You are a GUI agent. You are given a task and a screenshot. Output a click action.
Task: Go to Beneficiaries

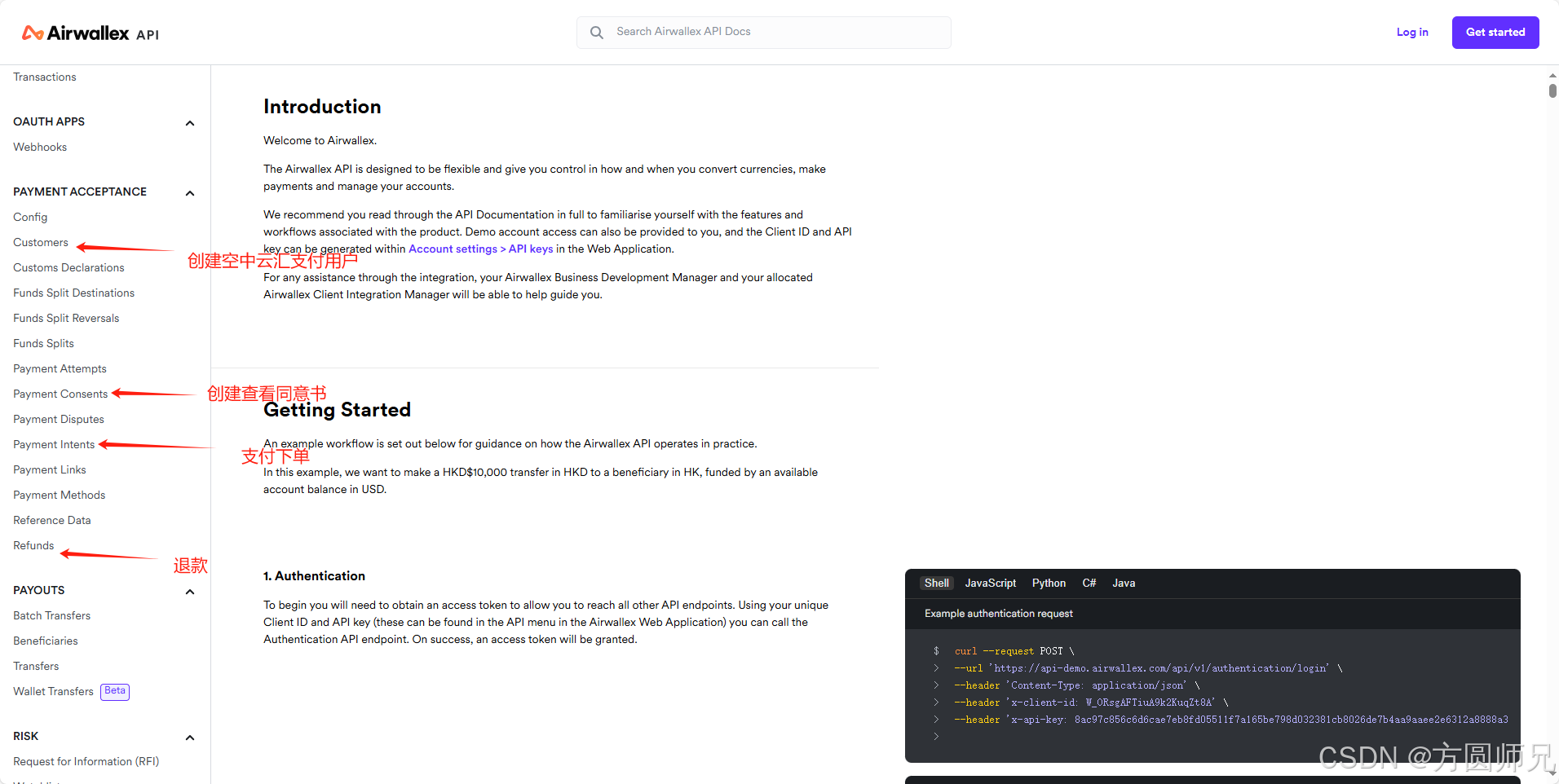click(x=46, y=641)
